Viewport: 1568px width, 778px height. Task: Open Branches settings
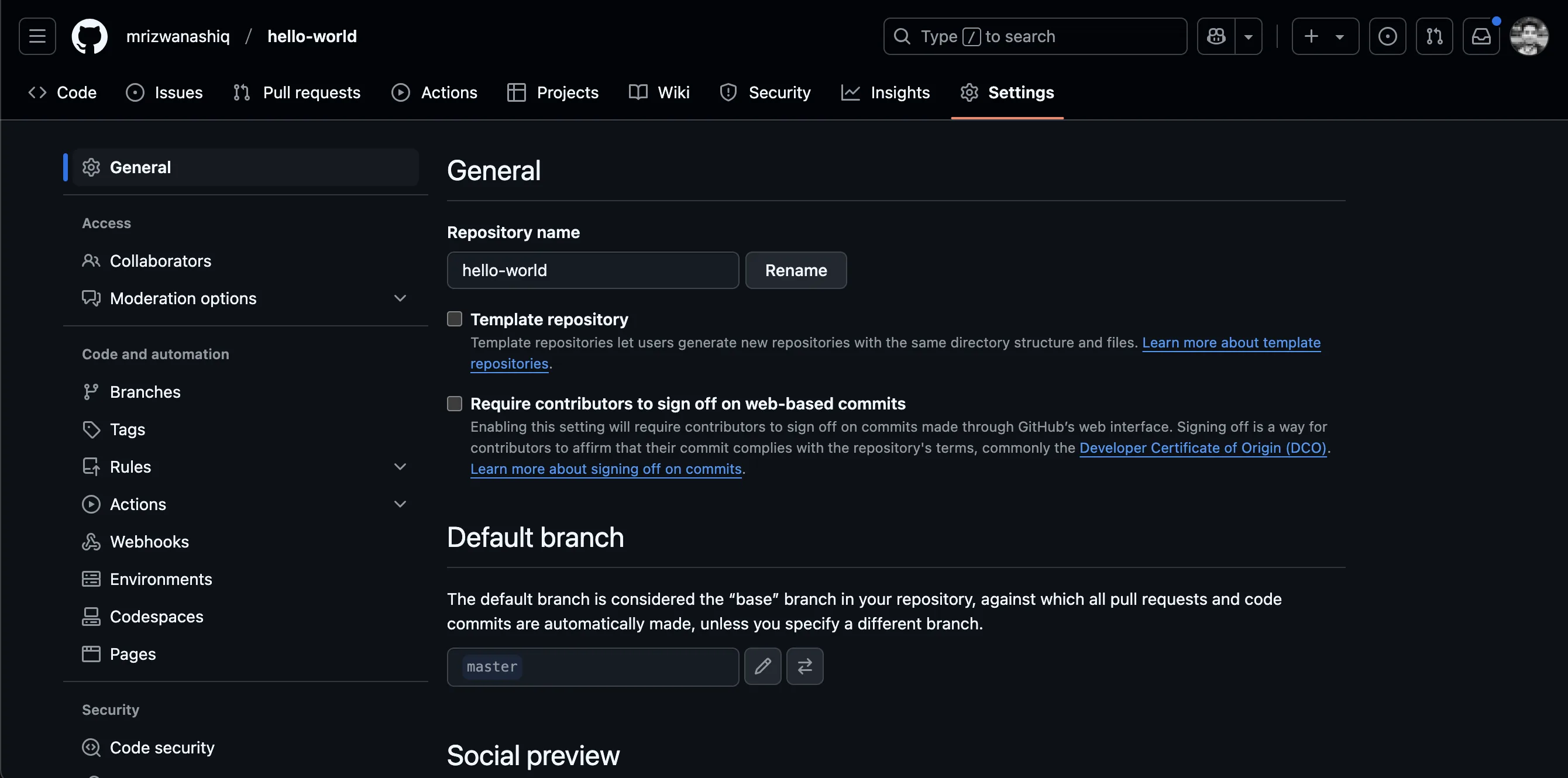(246, 392)
